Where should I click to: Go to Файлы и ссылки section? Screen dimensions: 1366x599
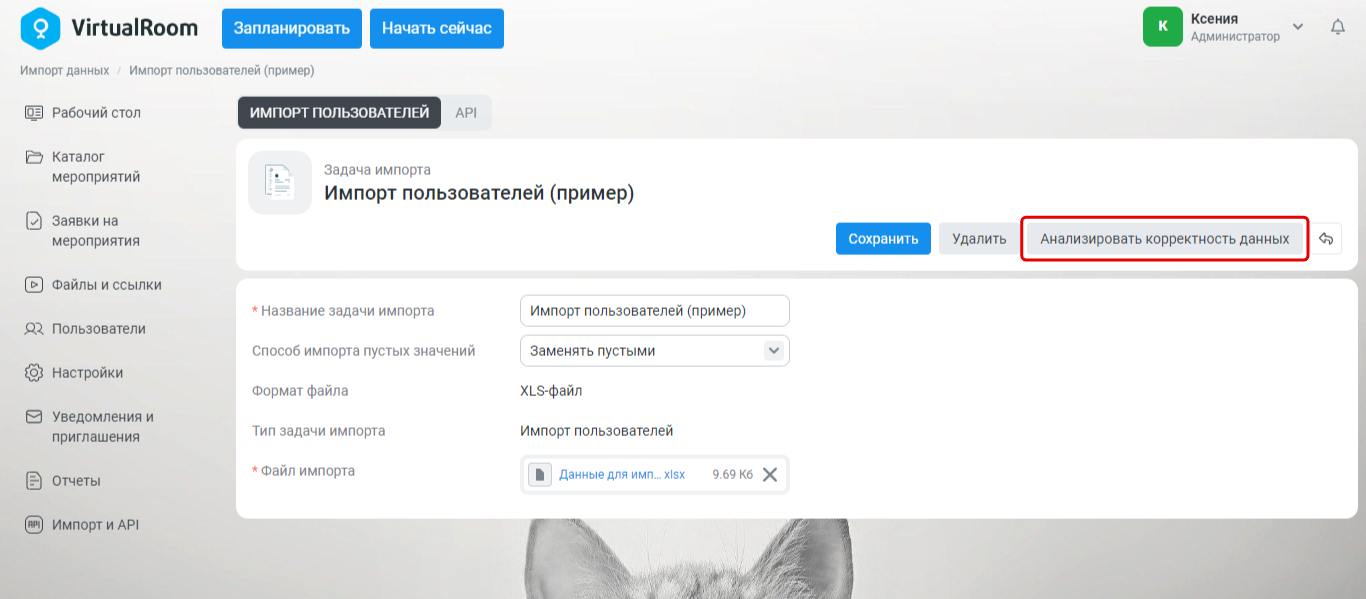(x=93, y=285)
